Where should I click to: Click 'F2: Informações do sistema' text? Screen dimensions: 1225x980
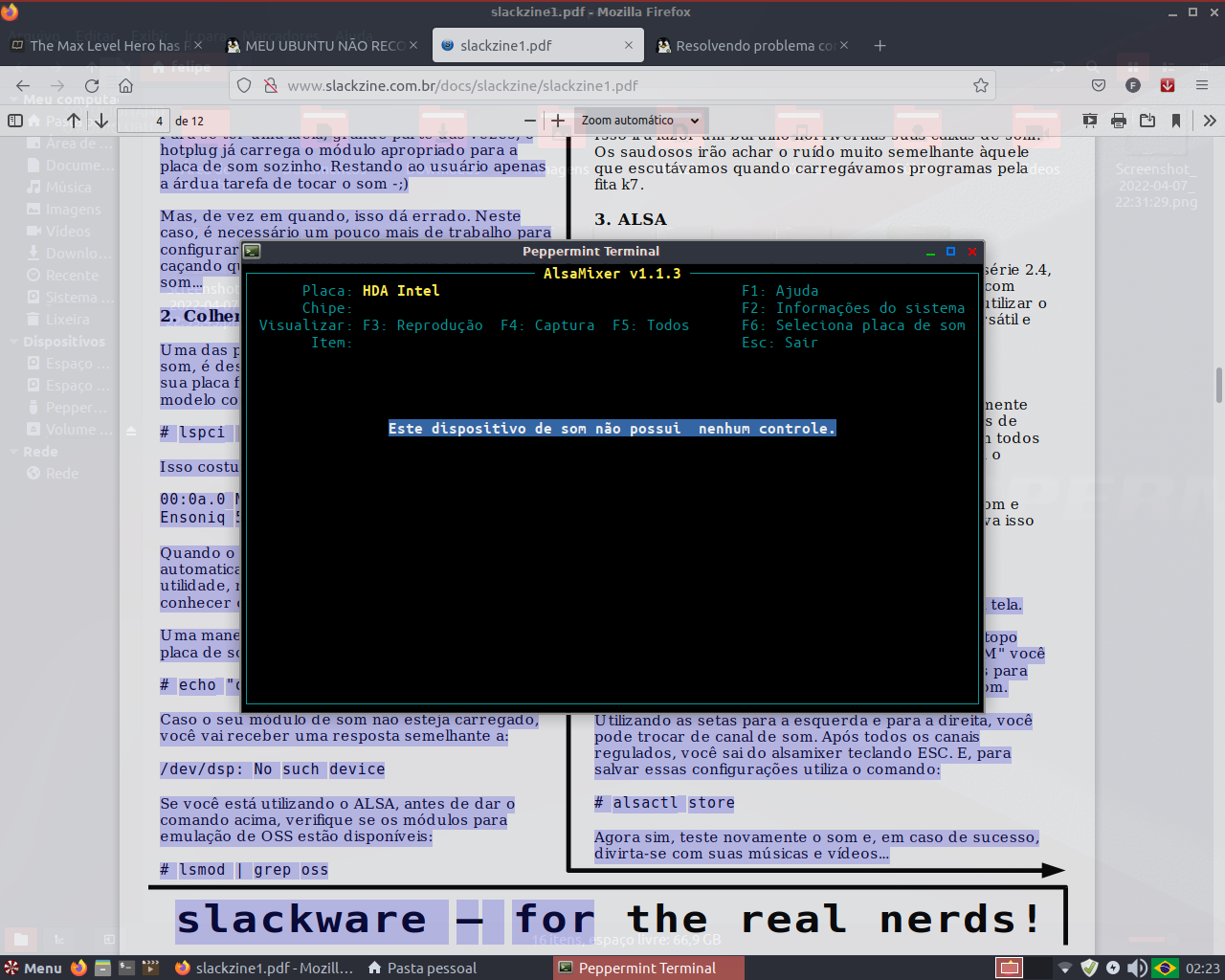click(x=854, y=308)
